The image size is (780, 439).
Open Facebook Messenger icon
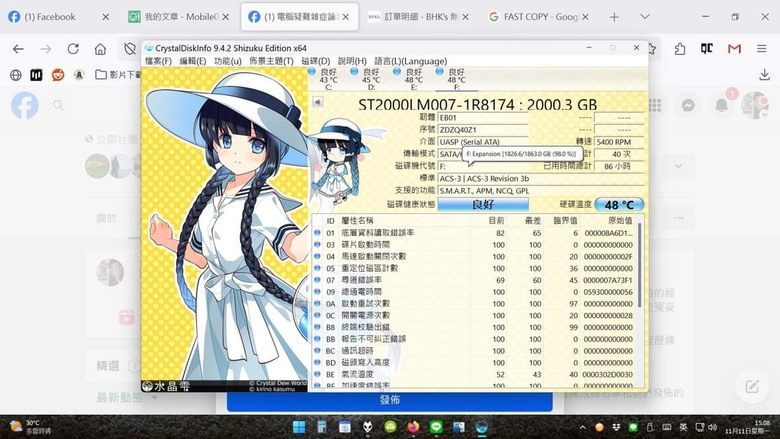[x=688, y=105]
